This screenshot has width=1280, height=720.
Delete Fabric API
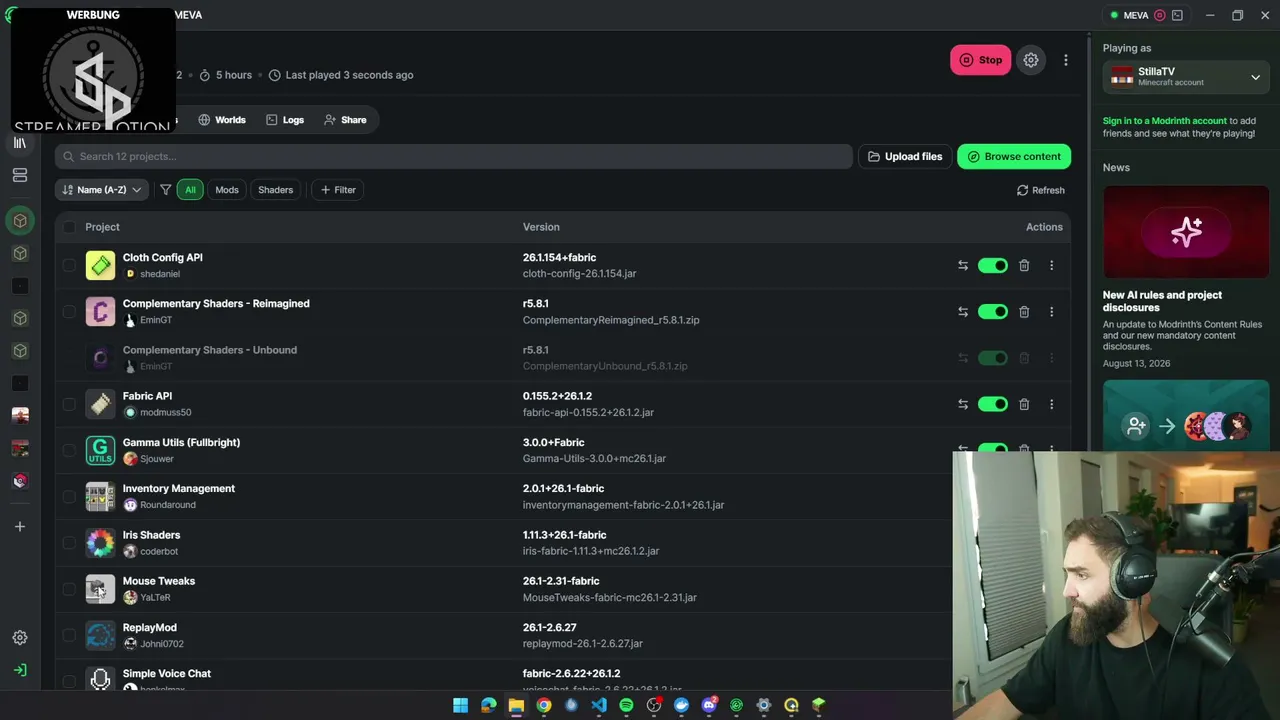pos(1024,404)
